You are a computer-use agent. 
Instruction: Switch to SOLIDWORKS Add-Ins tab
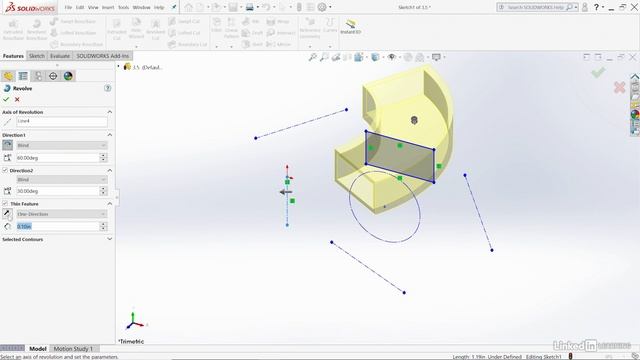coord(102,56)
